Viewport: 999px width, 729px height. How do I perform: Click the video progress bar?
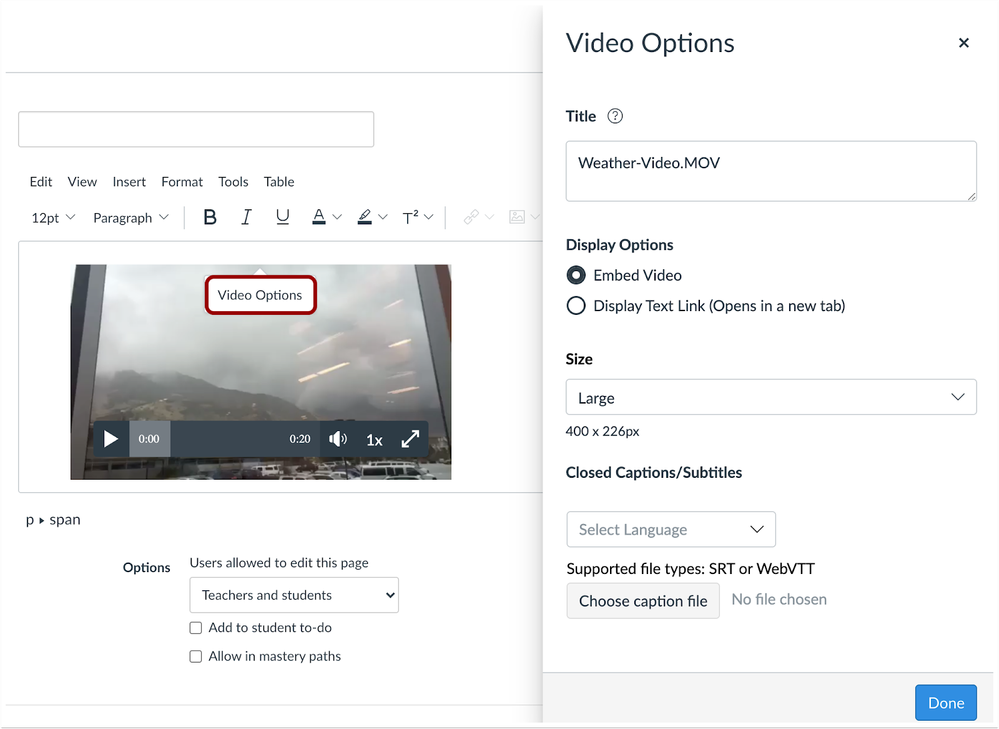pyautogui.click(x=228, y=439)
